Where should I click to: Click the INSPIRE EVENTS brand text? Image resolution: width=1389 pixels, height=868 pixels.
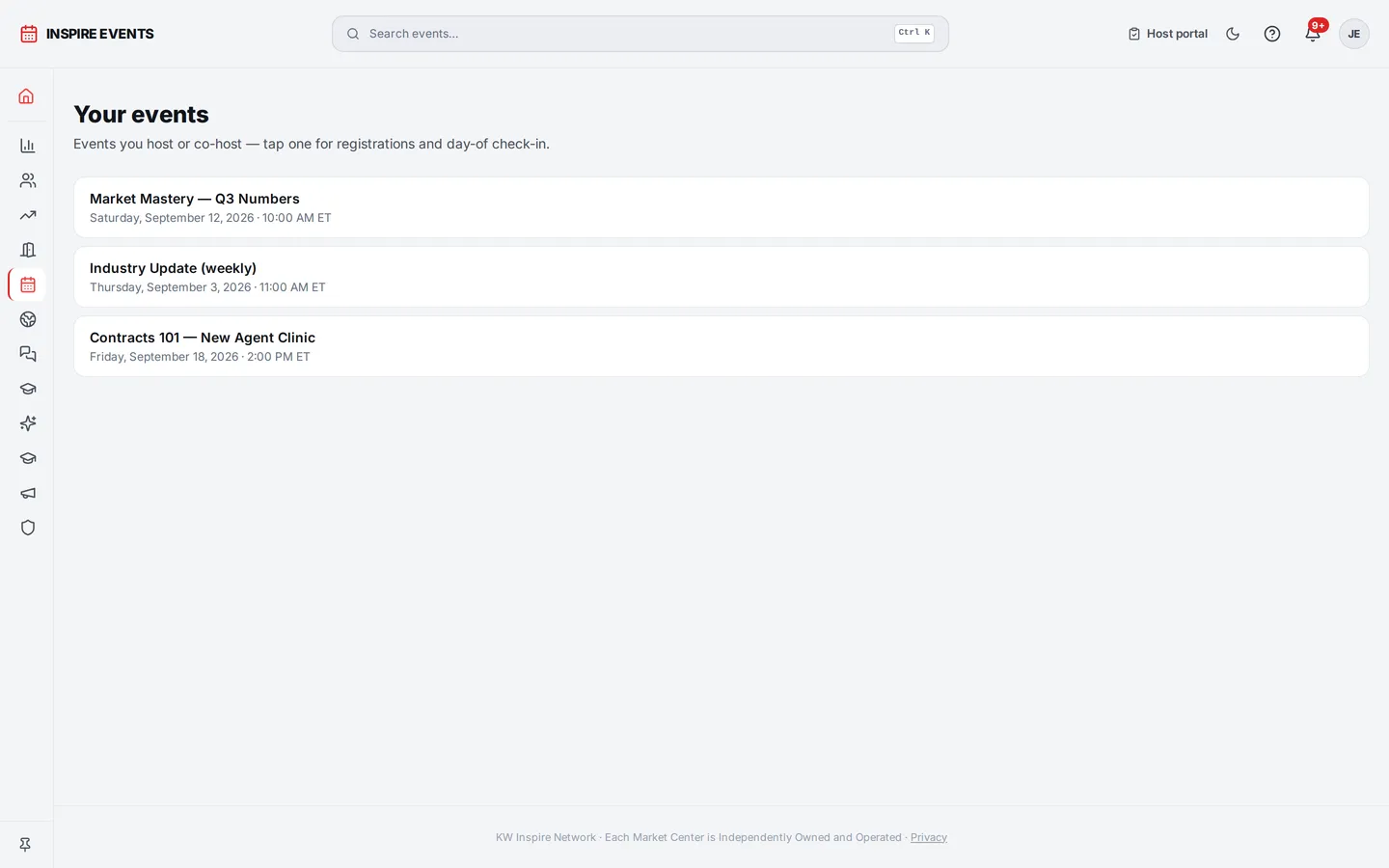click(x=100, y=34)
